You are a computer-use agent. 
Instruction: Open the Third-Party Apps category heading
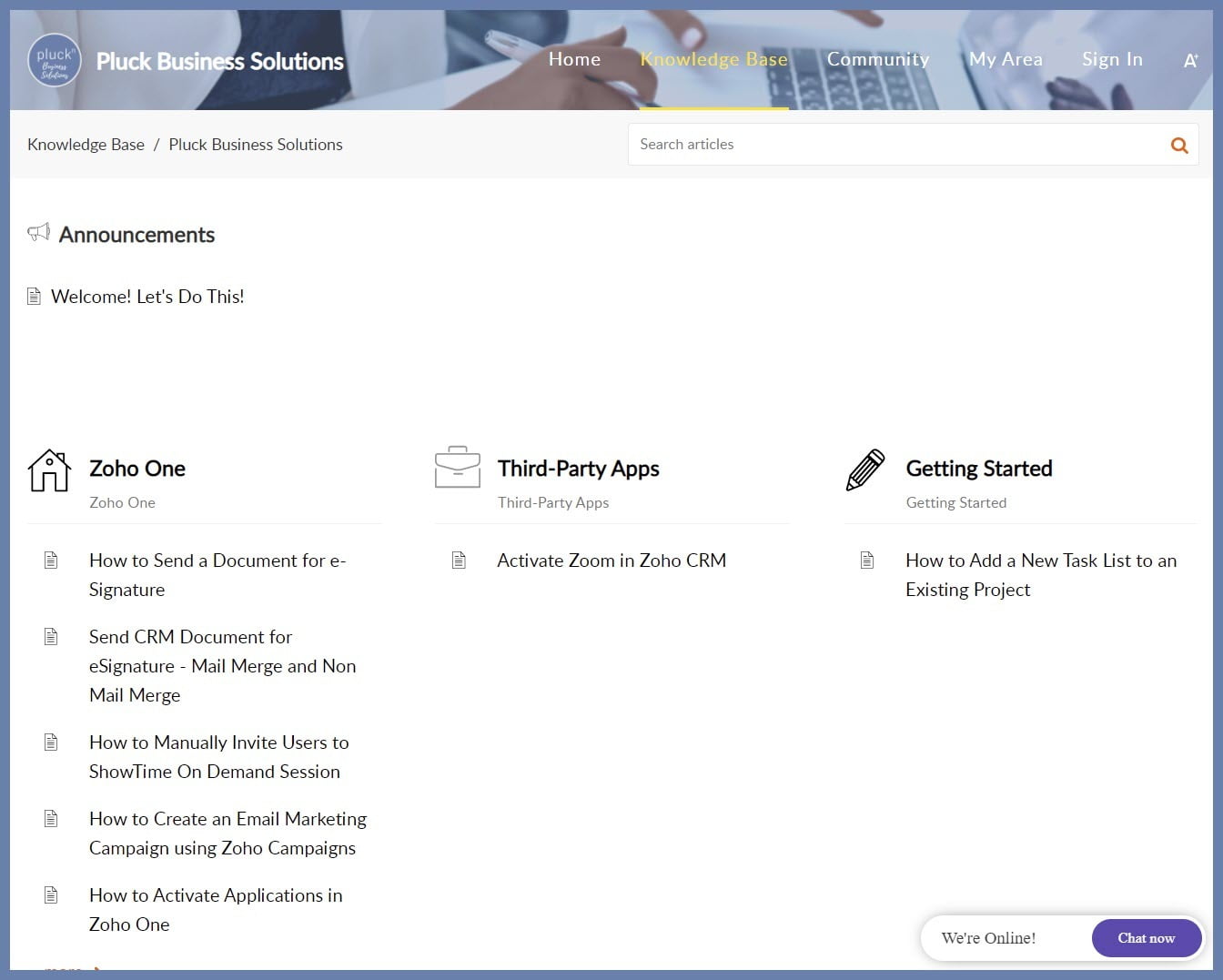(579, 469)
